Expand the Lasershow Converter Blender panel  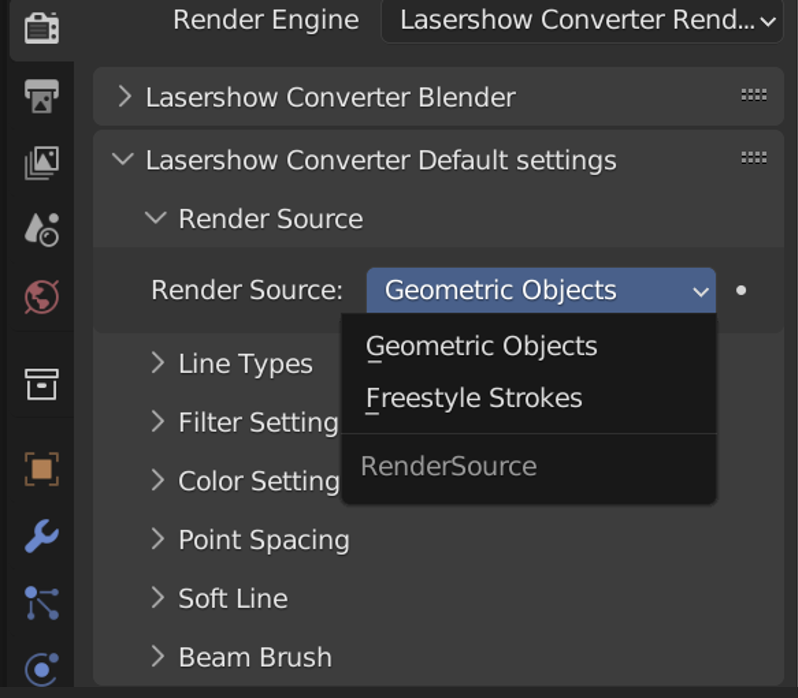coord(330,97)
